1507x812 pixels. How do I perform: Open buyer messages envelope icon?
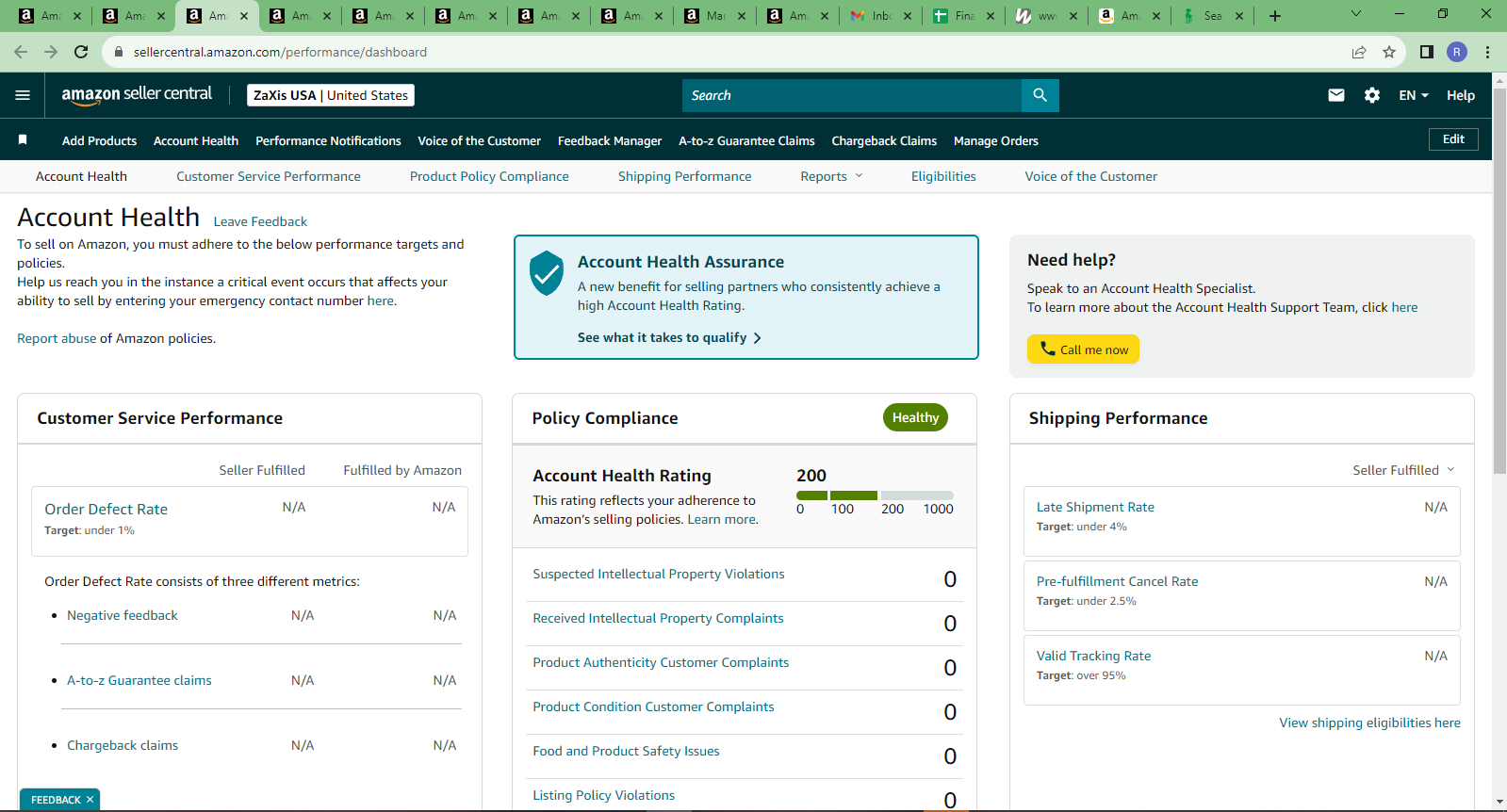[x=1336, y=95]
